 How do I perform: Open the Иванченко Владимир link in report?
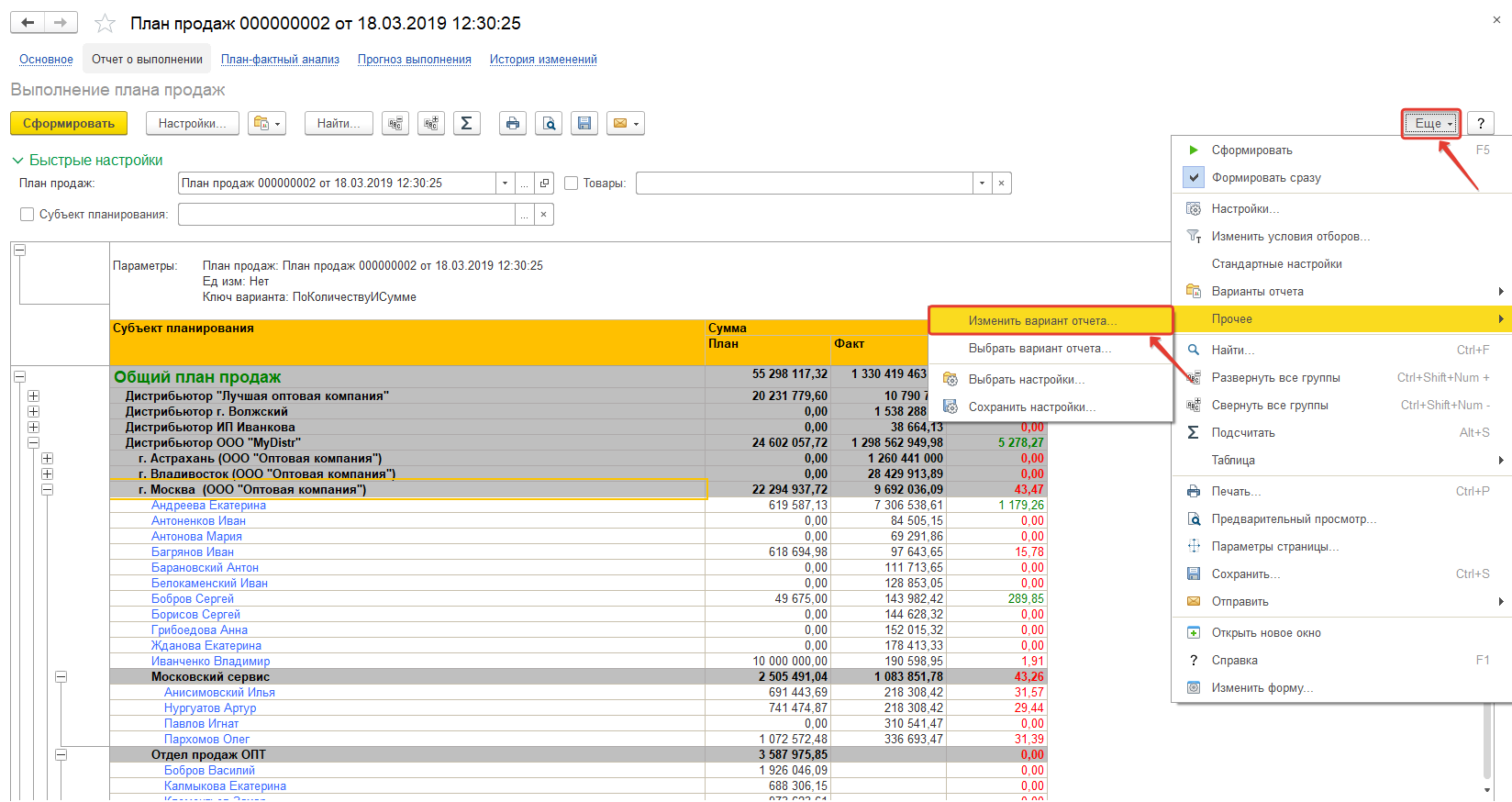tap(210, 662)
